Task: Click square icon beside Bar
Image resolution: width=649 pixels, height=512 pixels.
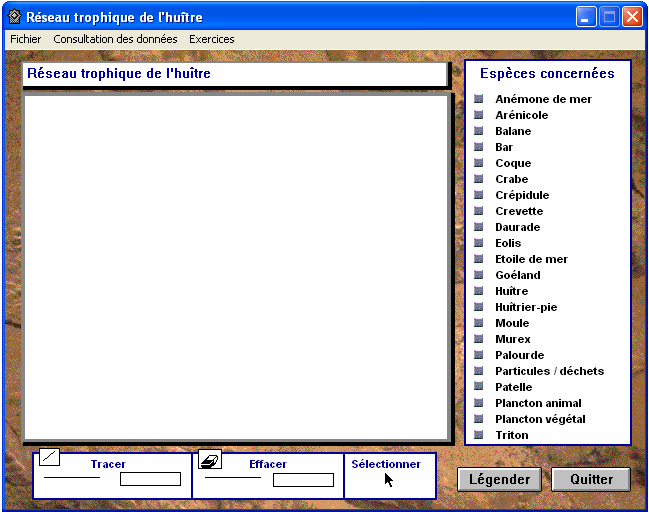Action: (478, 147)
